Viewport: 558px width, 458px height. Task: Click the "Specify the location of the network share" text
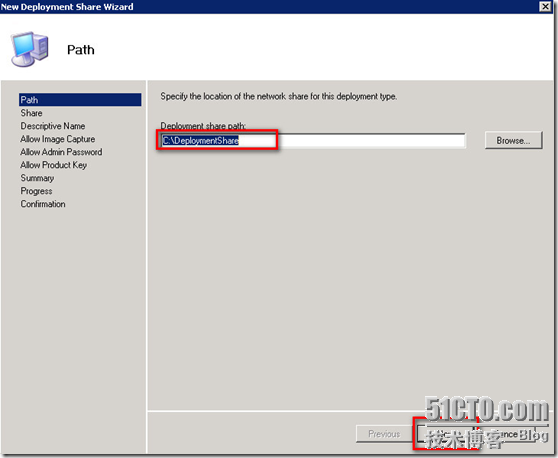(x=279, y=96)
